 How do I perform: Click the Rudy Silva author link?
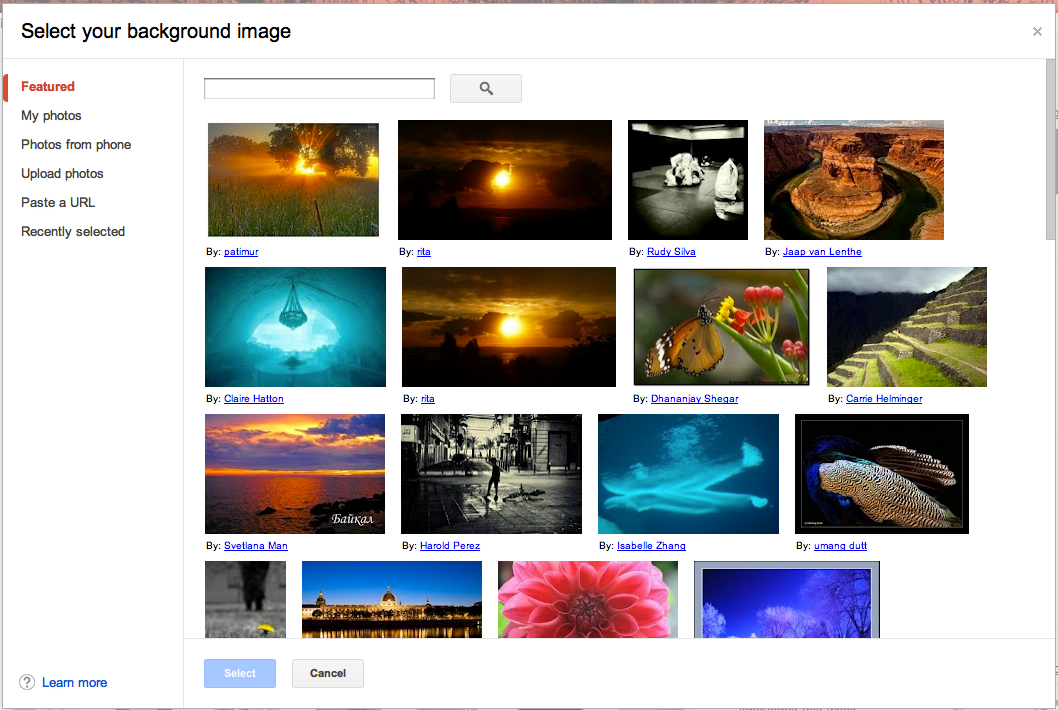coord(671,251)
